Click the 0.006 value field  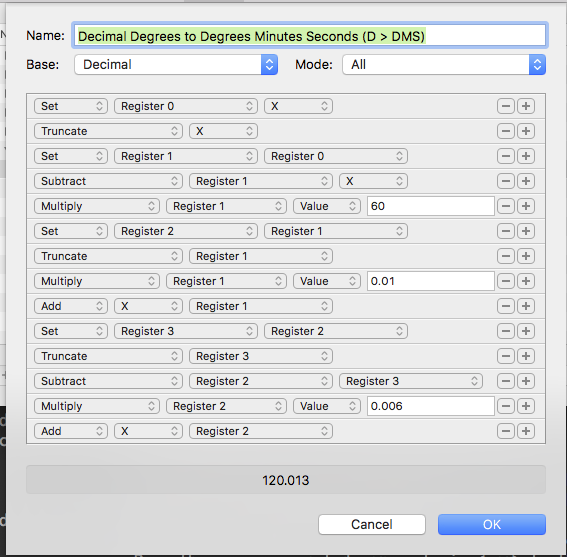tap(431, 406)
